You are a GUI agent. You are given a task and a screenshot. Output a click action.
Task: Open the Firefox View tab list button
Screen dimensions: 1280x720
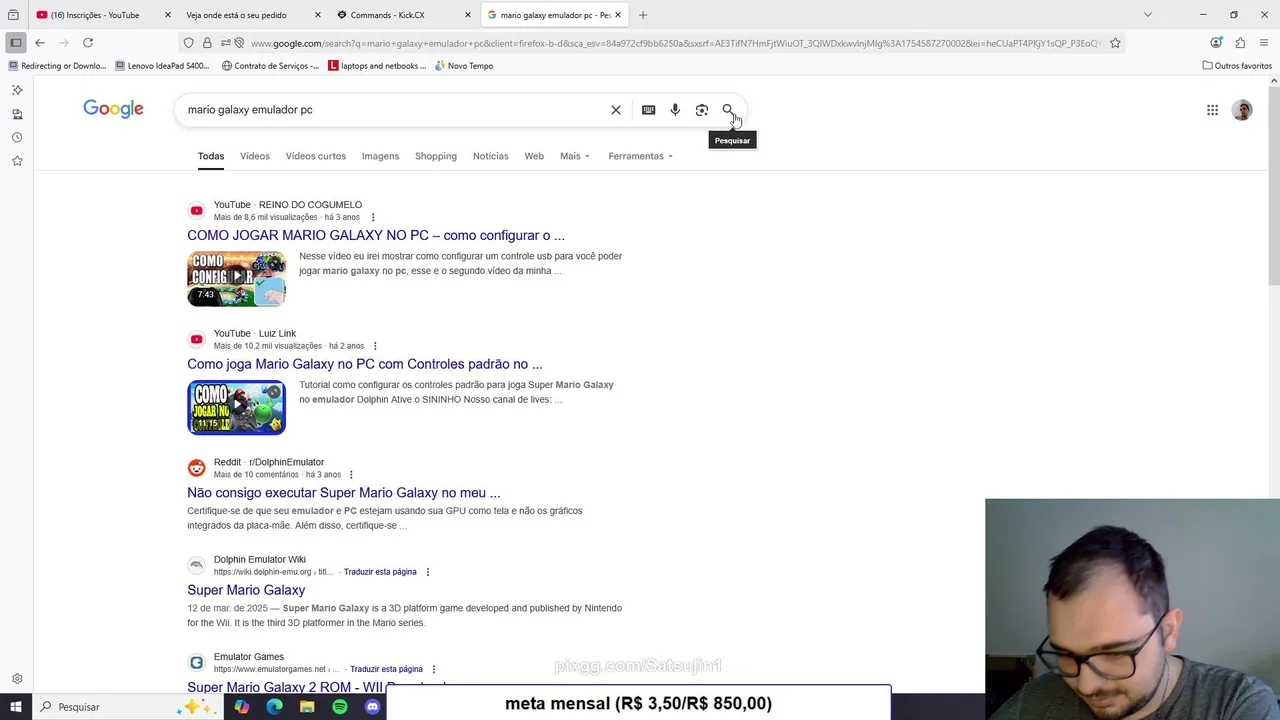coord(13,15)
